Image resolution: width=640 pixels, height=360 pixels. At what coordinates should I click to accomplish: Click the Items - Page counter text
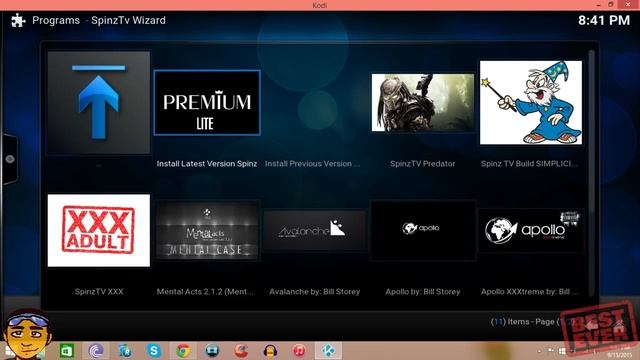(x=531, y=322)
